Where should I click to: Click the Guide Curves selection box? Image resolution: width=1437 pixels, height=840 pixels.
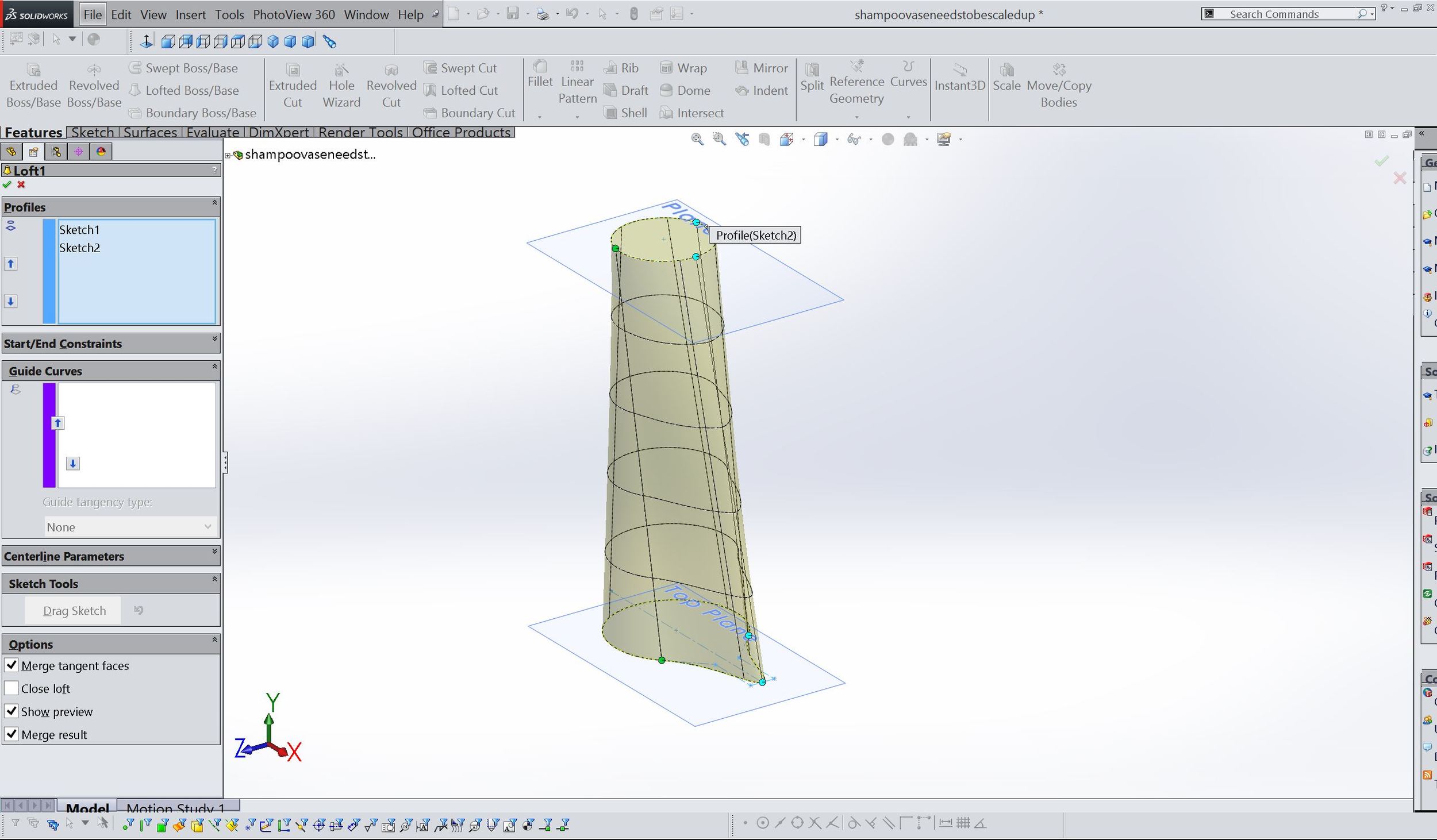[x=136, y=435]
